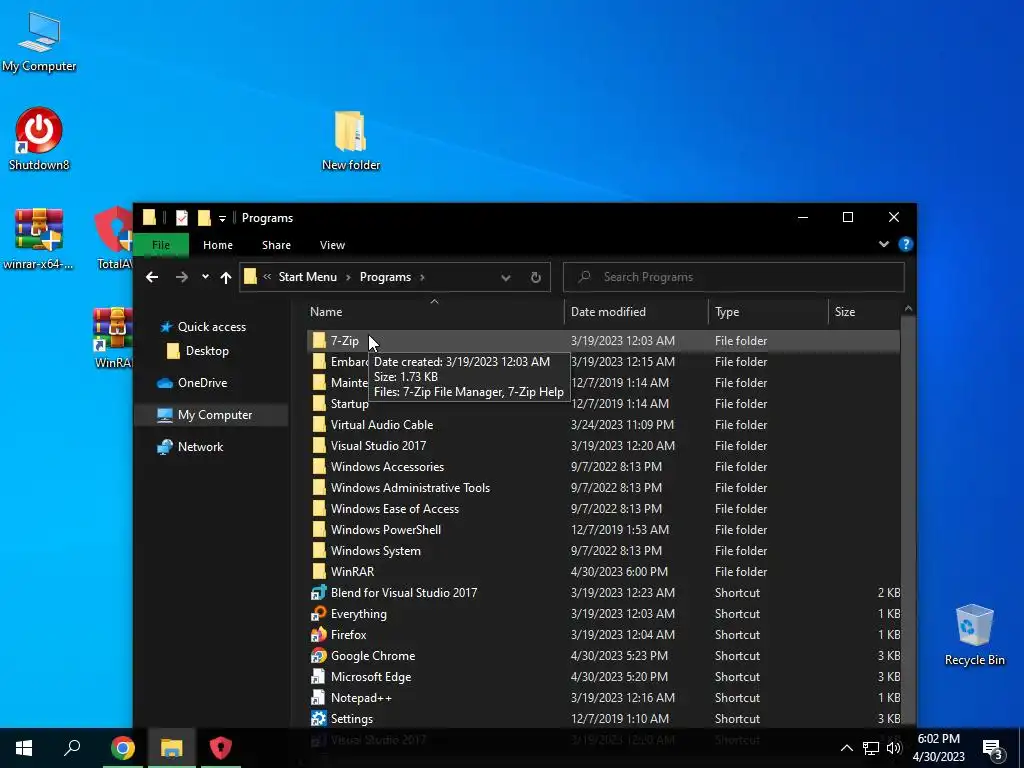Click File Explorer taskbar icon
This screenshot has width=1024, height=768.
[x=171, y=748]
